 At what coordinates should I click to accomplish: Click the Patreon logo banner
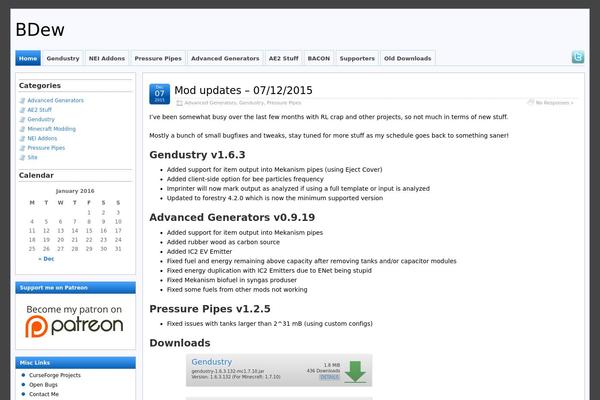(75, 321)
